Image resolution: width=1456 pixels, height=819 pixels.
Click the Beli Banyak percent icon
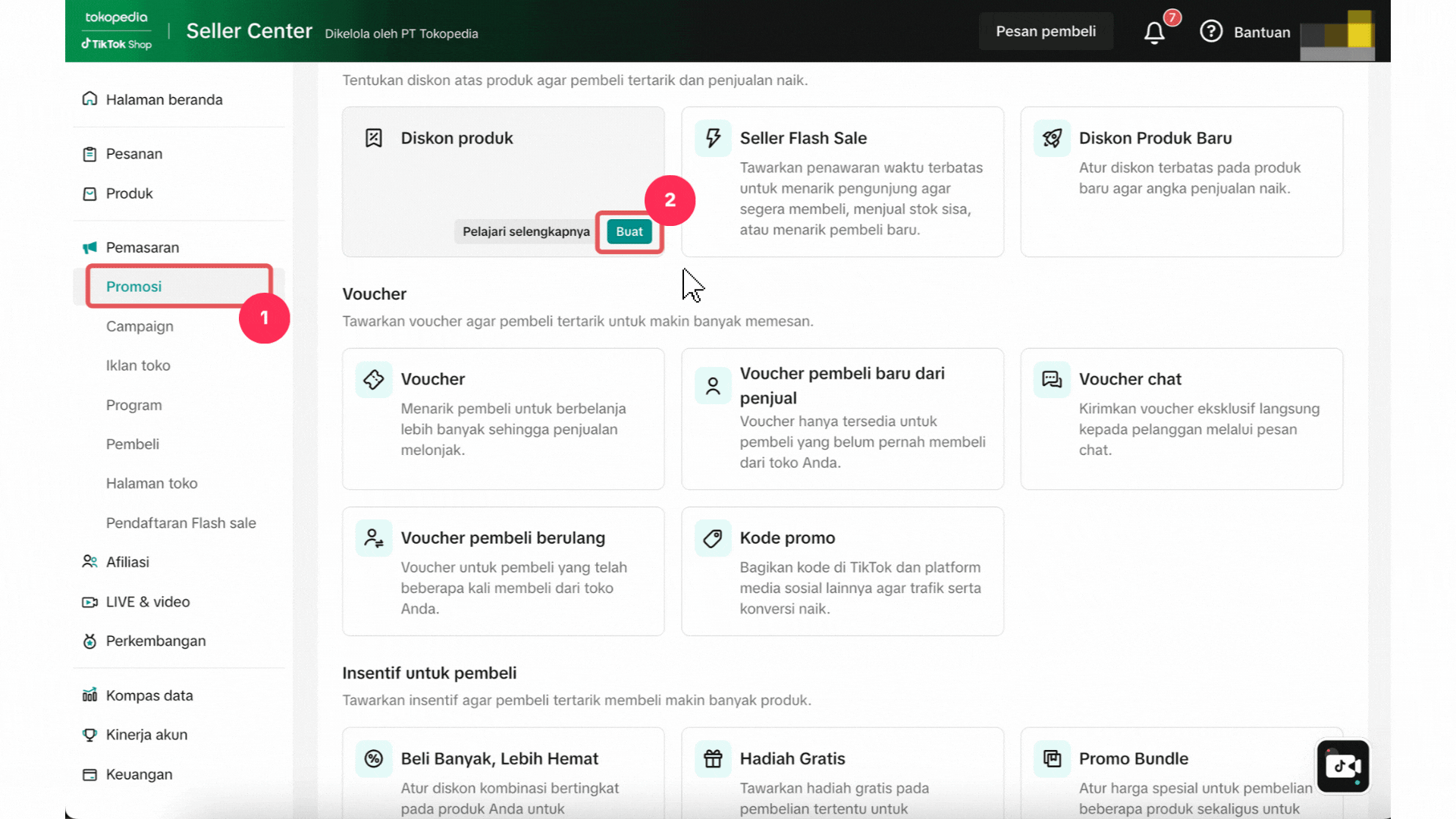click(x=374, y=759)
